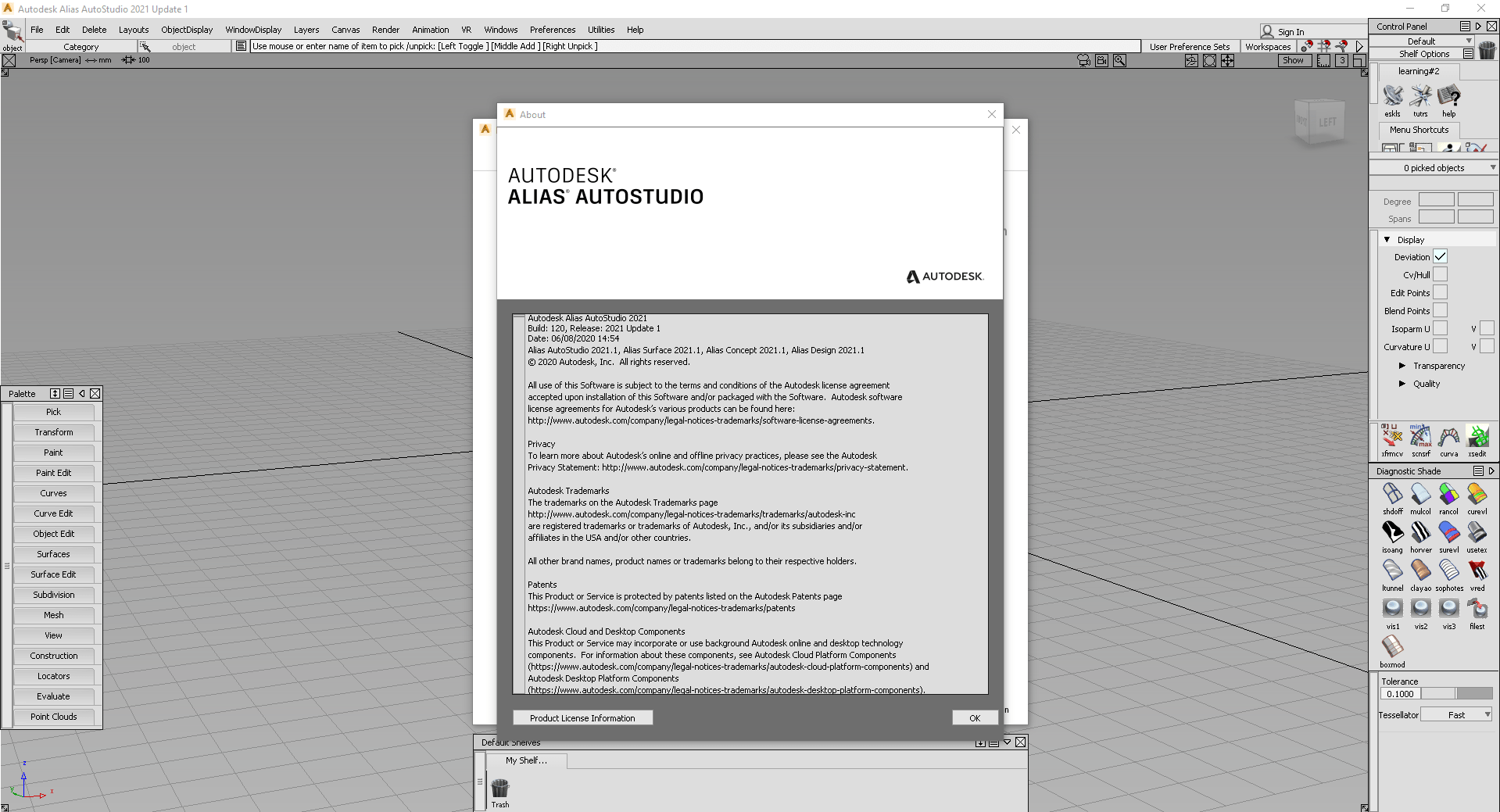Apply sophotes isophotes shade
The height and width of the screenshot is (812, 1500).
point(1448,571)
